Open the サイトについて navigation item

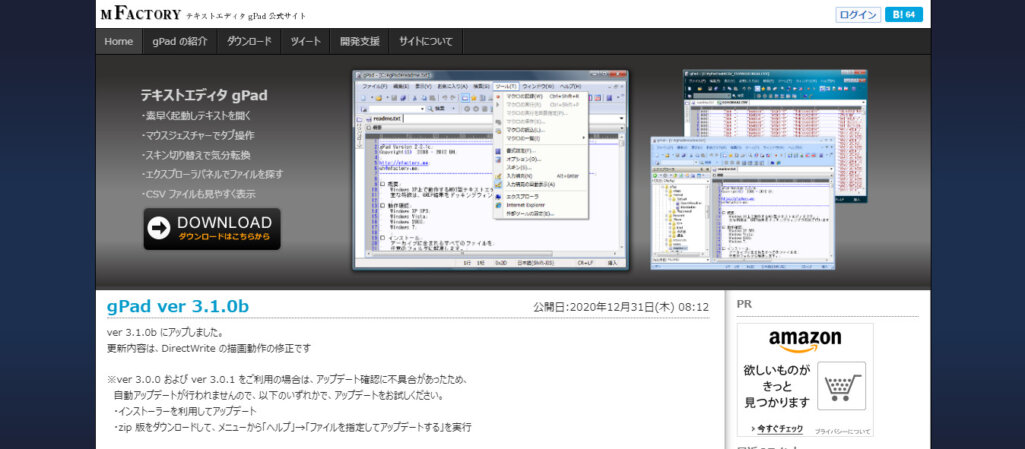click(x=426, y=41)
